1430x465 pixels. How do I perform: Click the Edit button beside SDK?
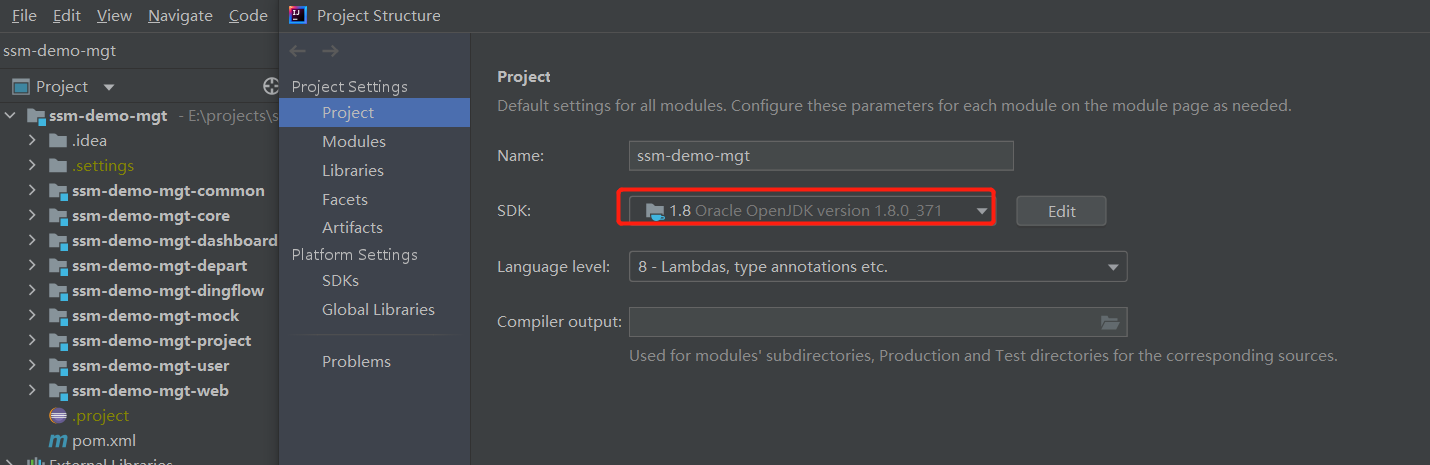1061,211
